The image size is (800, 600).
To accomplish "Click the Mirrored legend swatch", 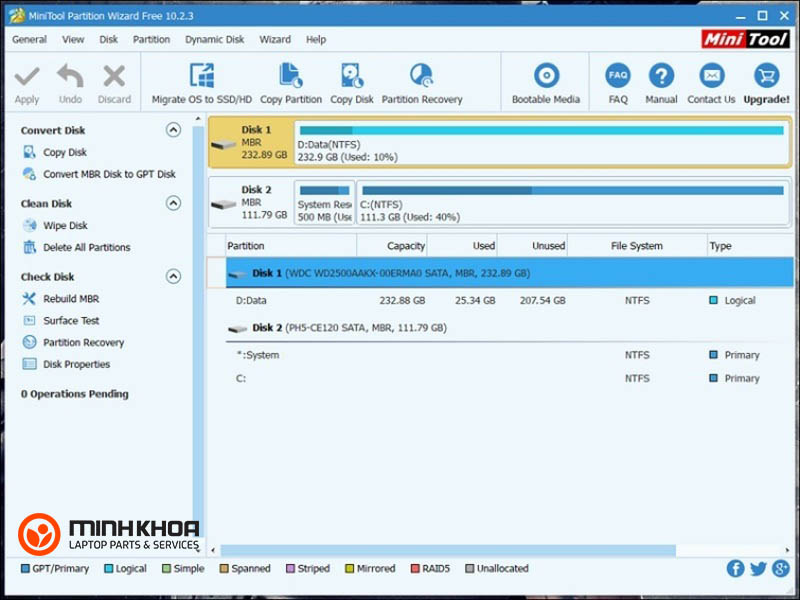I will (x=349, y=569).
